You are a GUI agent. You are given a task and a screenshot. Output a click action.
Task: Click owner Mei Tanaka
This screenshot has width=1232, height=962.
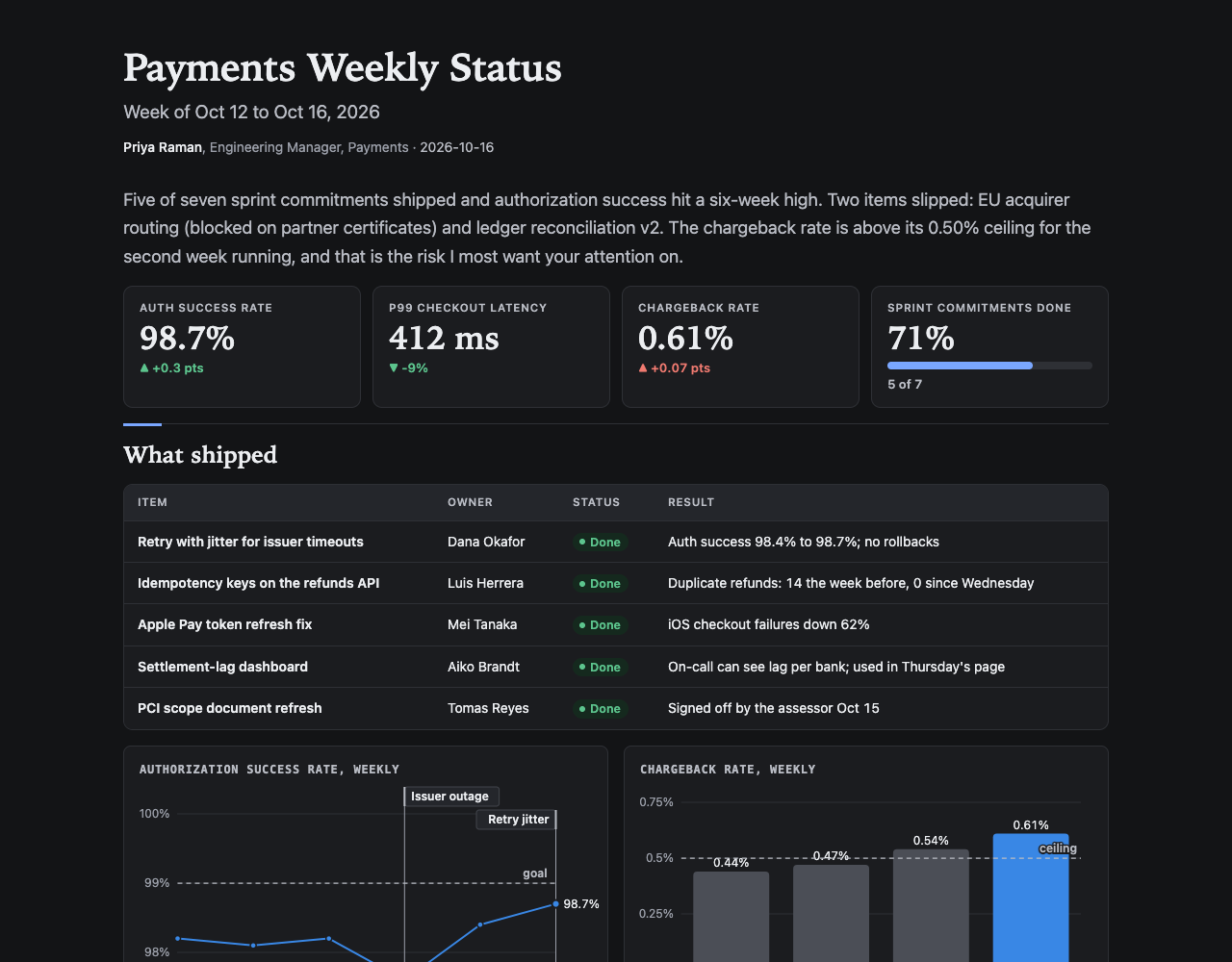pos(482,624)
